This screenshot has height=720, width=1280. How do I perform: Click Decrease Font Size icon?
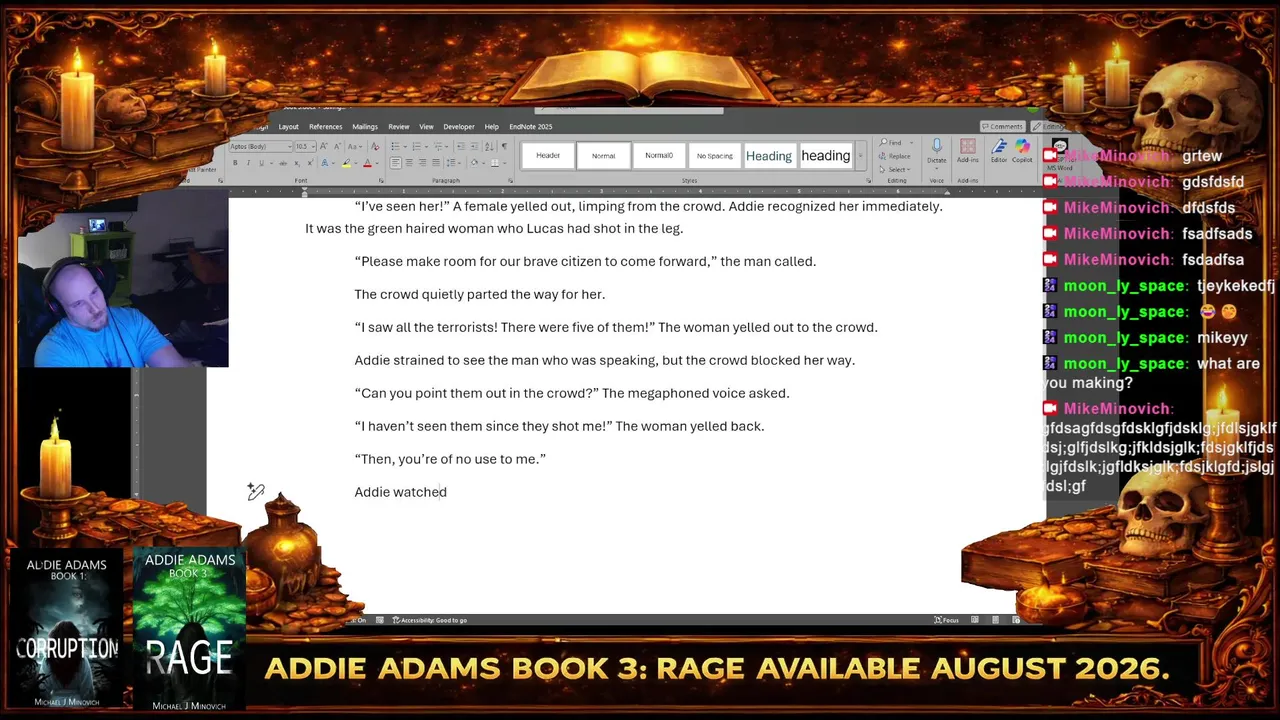point(337,146)
